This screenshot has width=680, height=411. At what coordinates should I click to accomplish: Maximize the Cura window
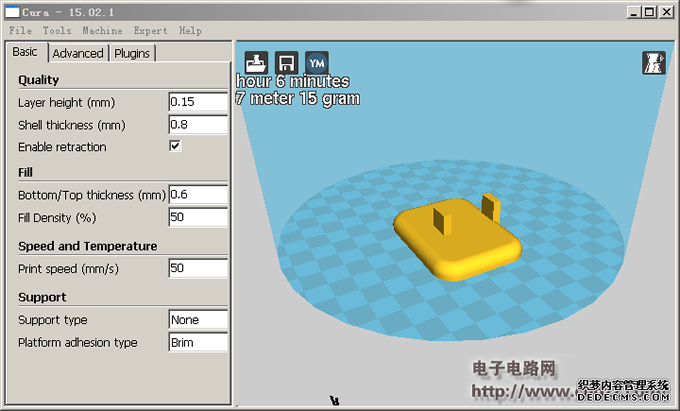(x=649, y=12)
